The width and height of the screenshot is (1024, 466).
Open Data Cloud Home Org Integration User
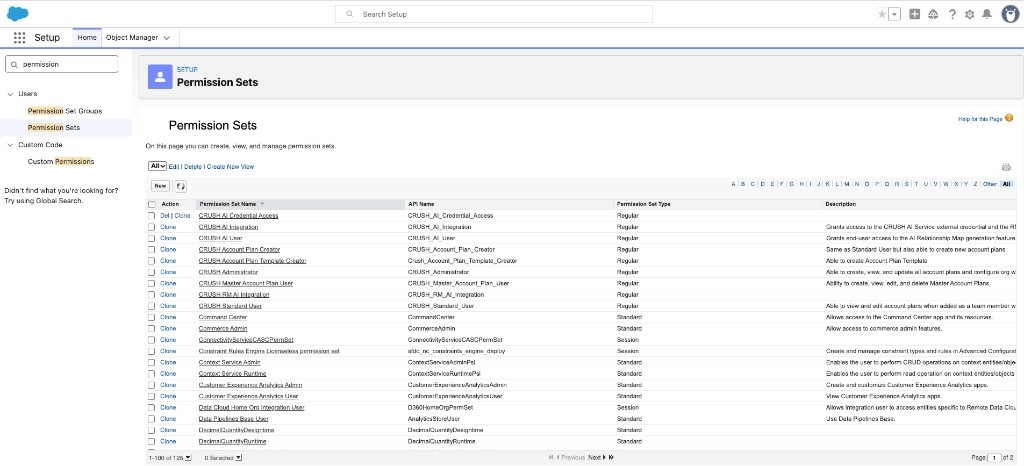[x=252, y=408]
